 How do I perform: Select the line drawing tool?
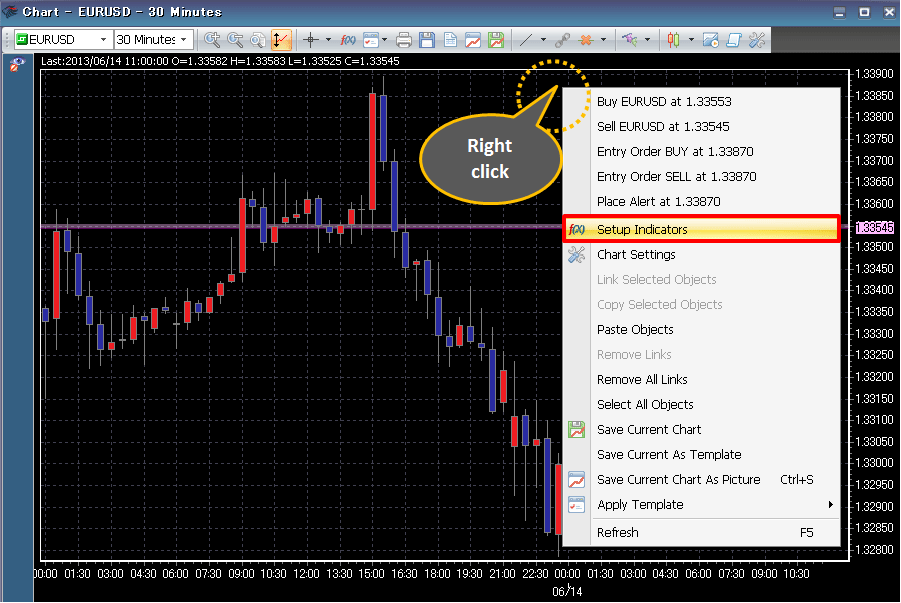point(526,40)
